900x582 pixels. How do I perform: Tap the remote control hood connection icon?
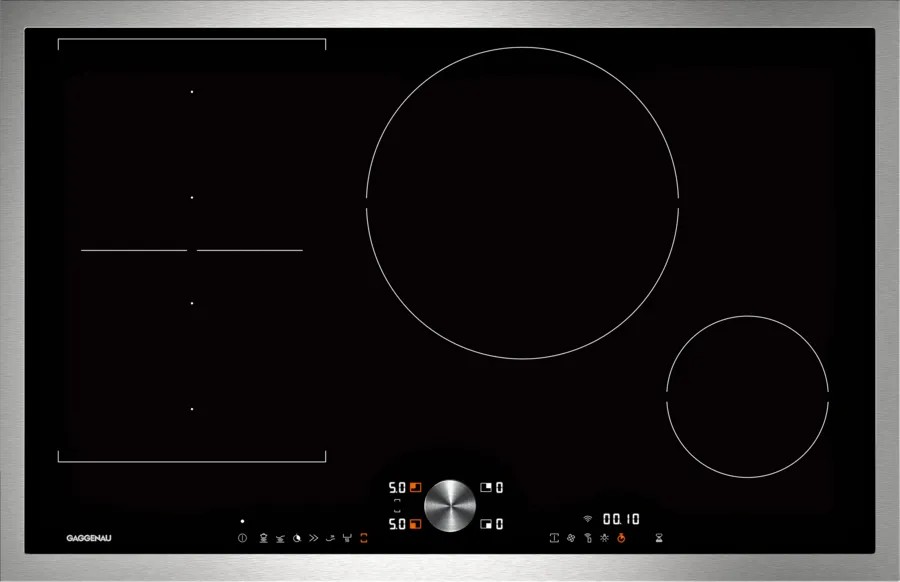coord(588,538)
